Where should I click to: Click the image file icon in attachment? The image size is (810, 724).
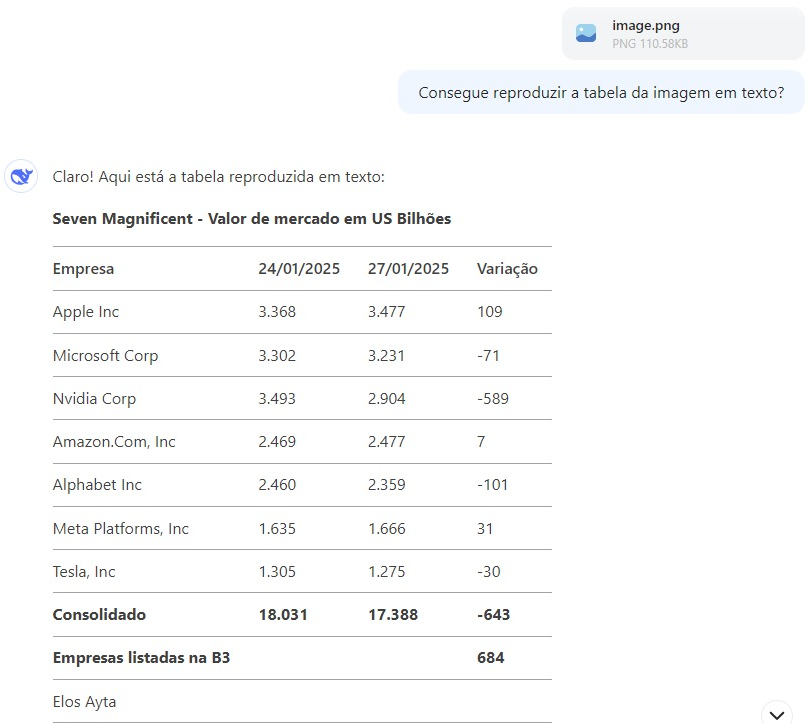586,34
